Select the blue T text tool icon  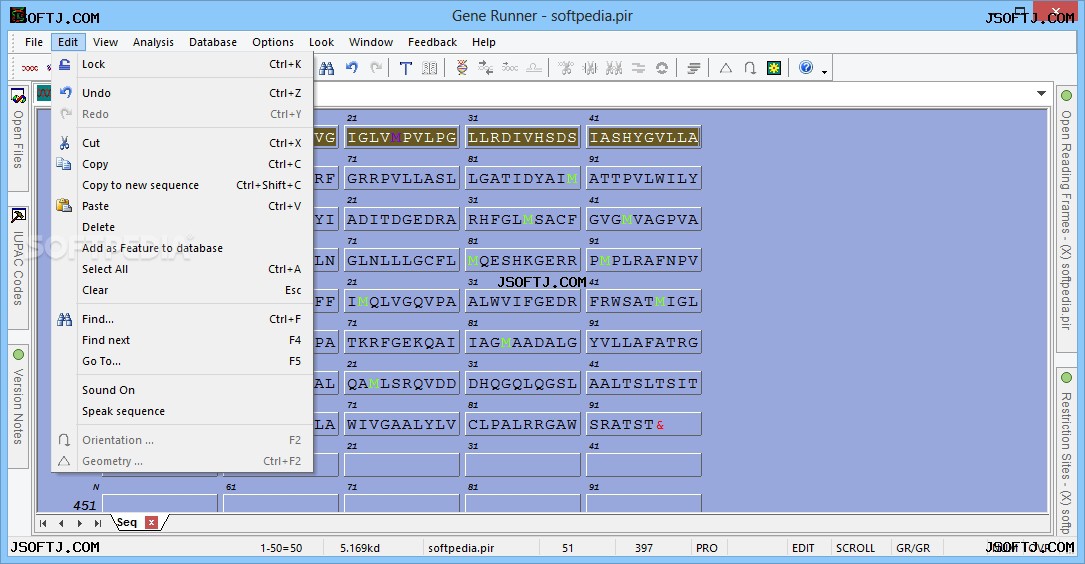point(405,68)
